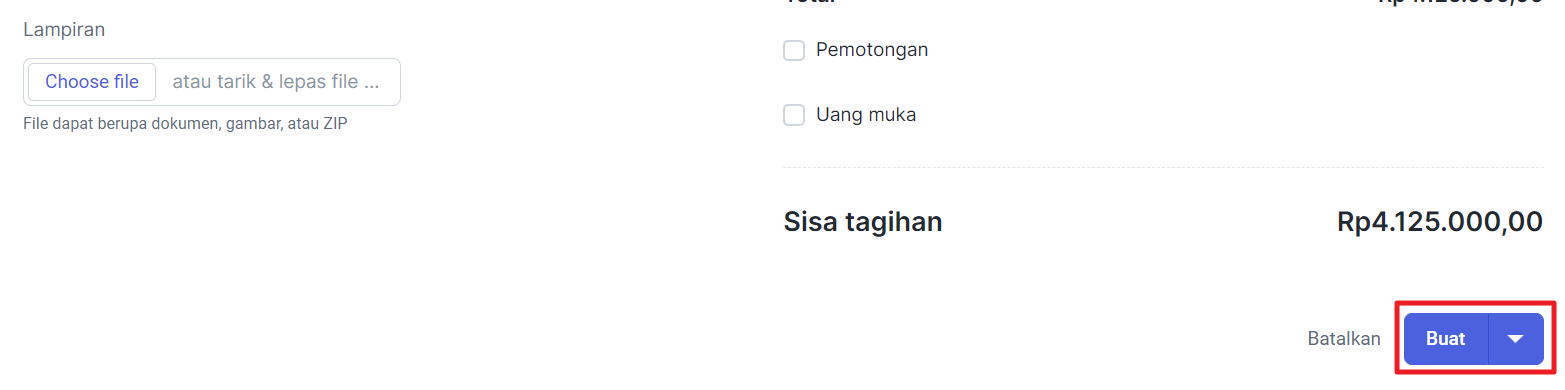Click the Lampiran field label

pos(64,29)
